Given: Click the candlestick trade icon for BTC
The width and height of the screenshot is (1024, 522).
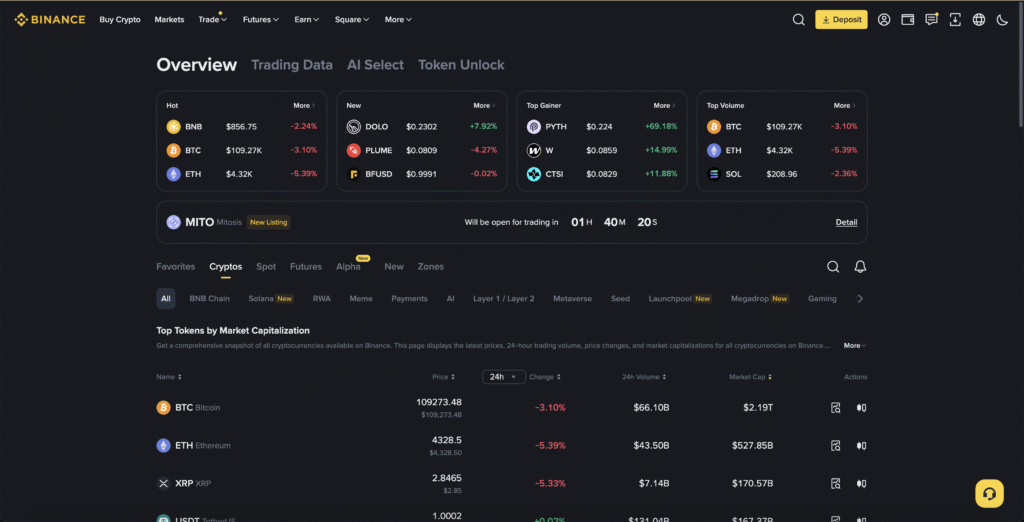Looking at the screenshot, I should pos(861,408).
